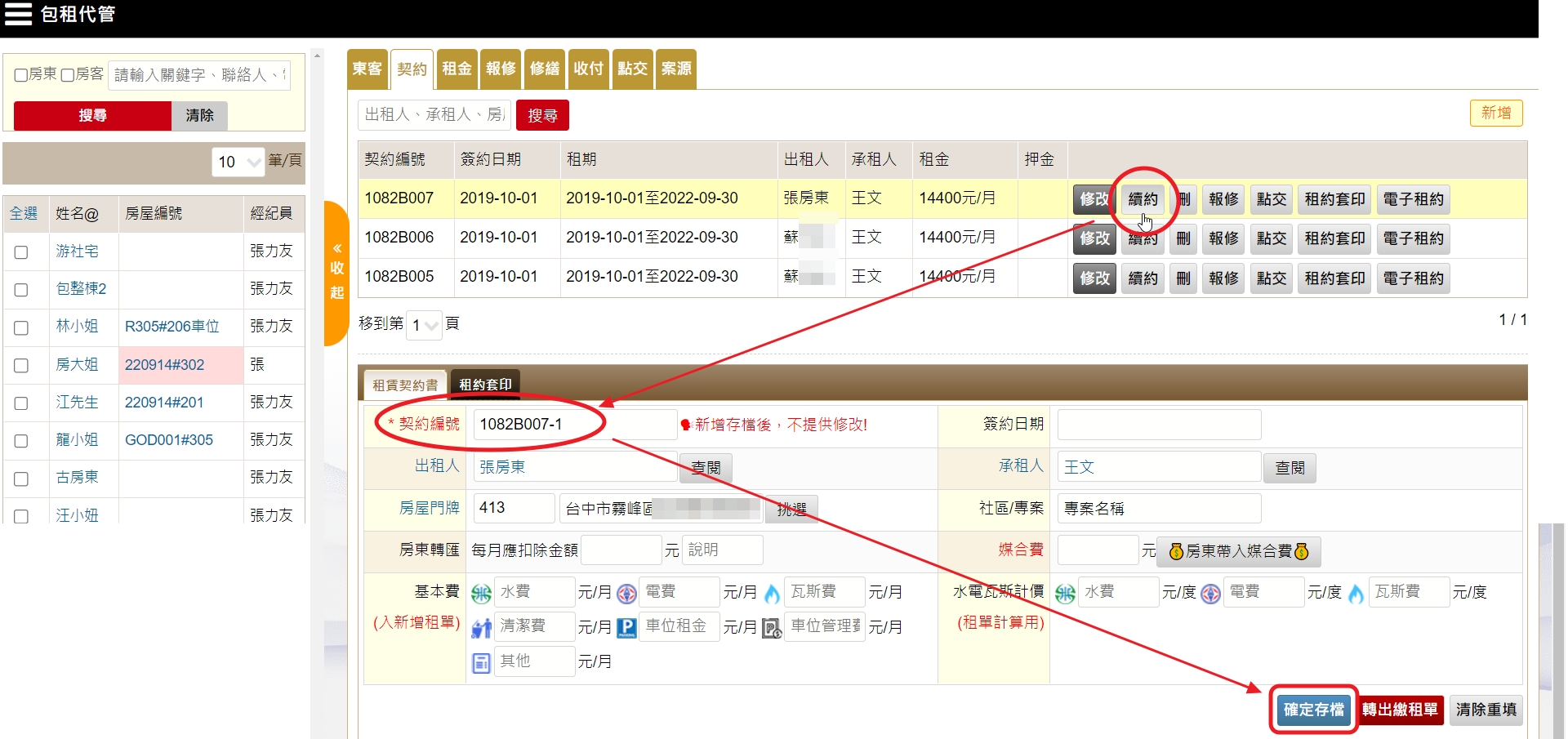This screenshot has height=739, width=1568.
Task: Open the hamburger menu icon
Action: tap(18, 14)
